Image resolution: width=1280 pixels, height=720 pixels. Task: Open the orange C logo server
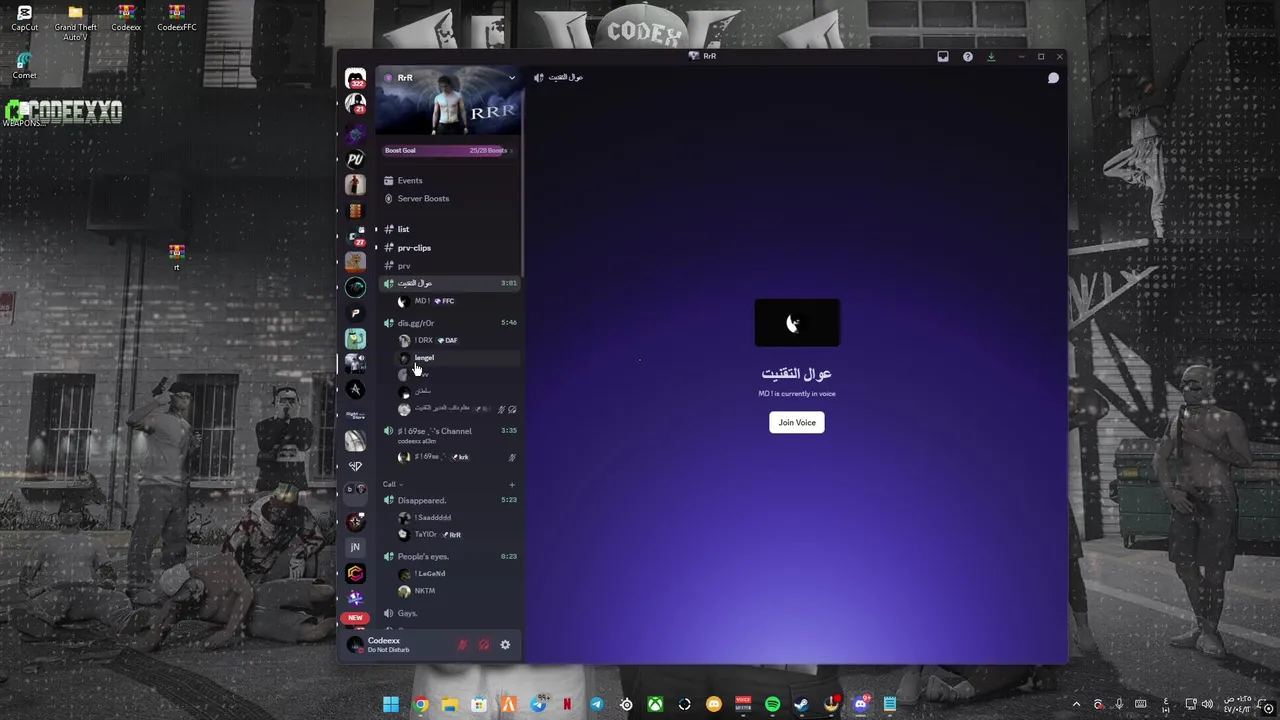(x=355, y=573)
